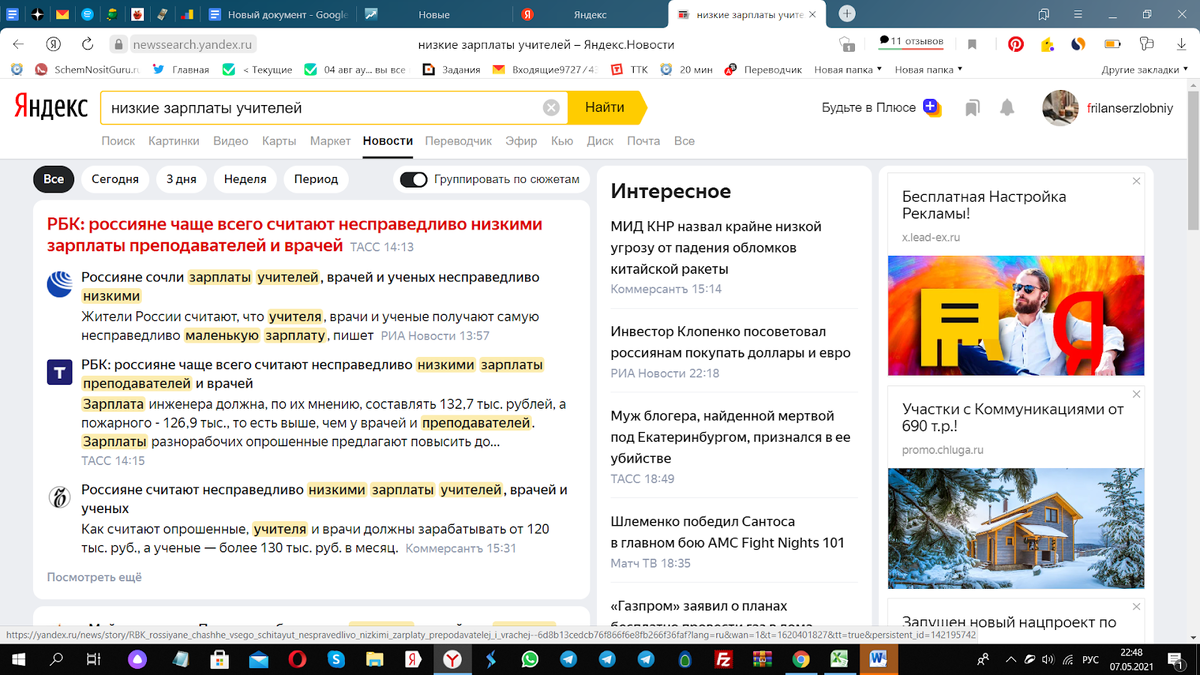Open FileZilla from the taskbar

[x=724, y=659]
